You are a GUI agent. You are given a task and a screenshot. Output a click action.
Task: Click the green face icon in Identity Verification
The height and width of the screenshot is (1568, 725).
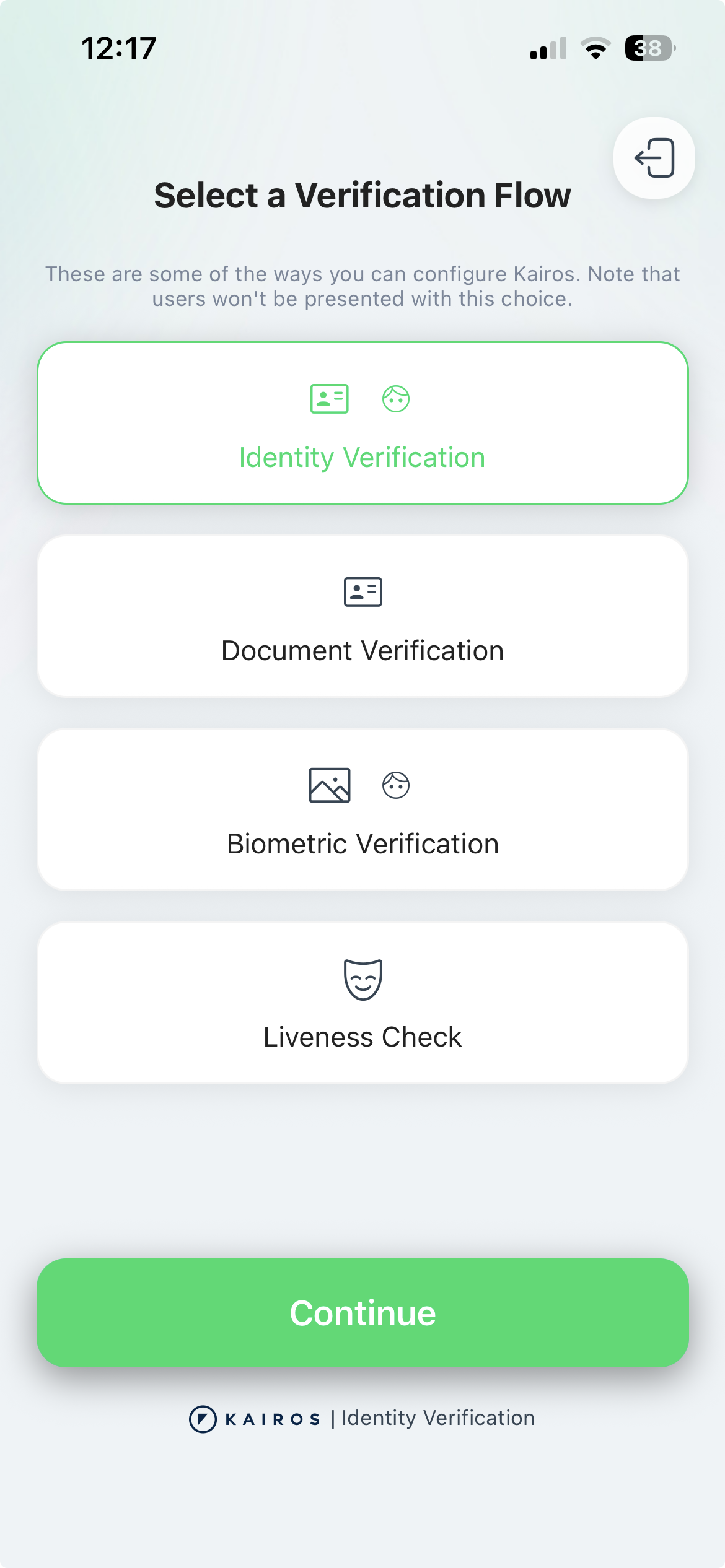(396, 399)
